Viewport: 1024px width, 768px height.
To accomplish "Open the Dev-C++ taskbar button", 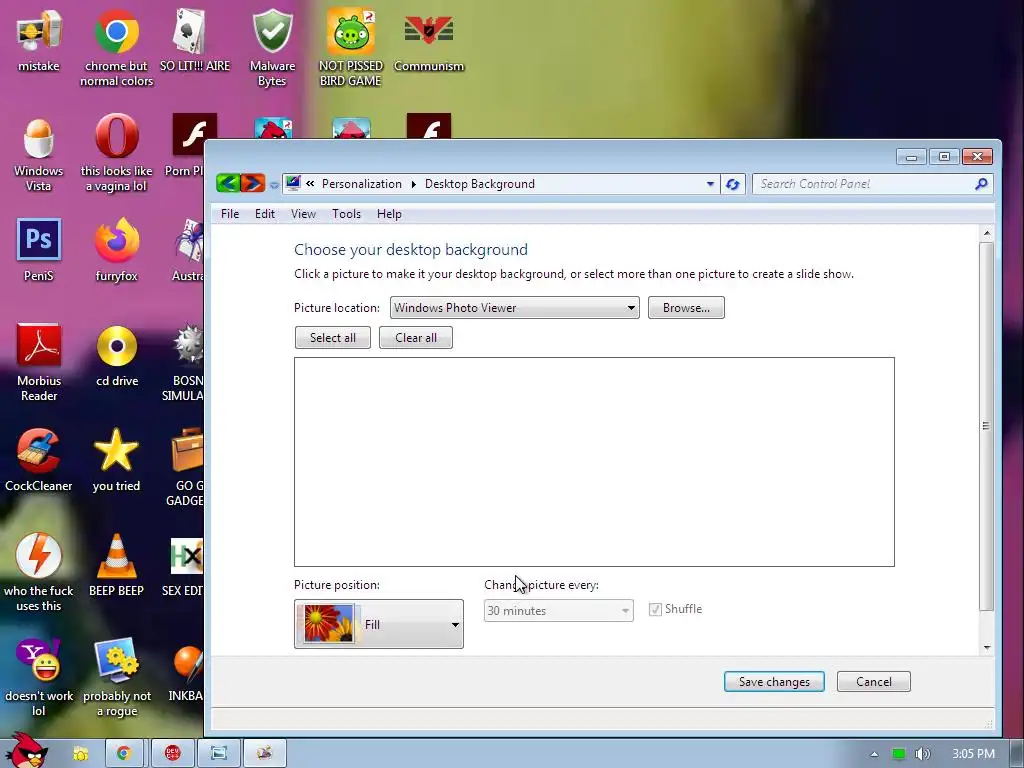I will tap(172, 753).
